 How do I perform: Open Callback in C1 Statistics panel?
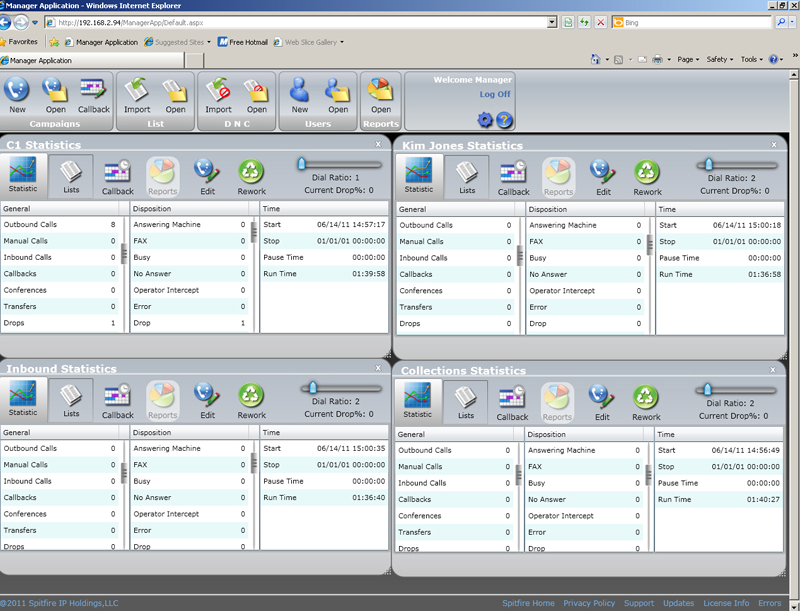pyautogui.click(x=117, y=177)
